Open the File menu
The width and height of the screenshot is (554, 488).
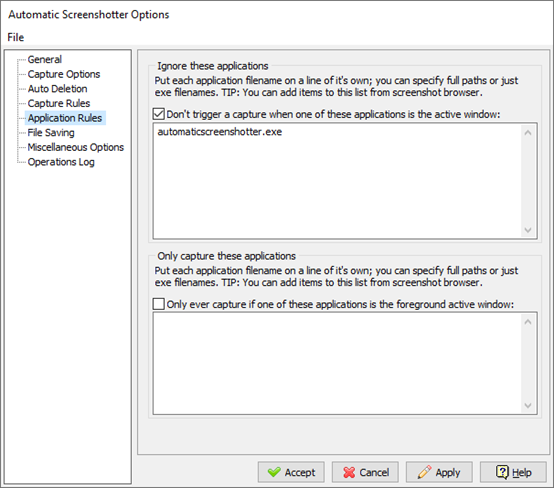tap(16, 37)
